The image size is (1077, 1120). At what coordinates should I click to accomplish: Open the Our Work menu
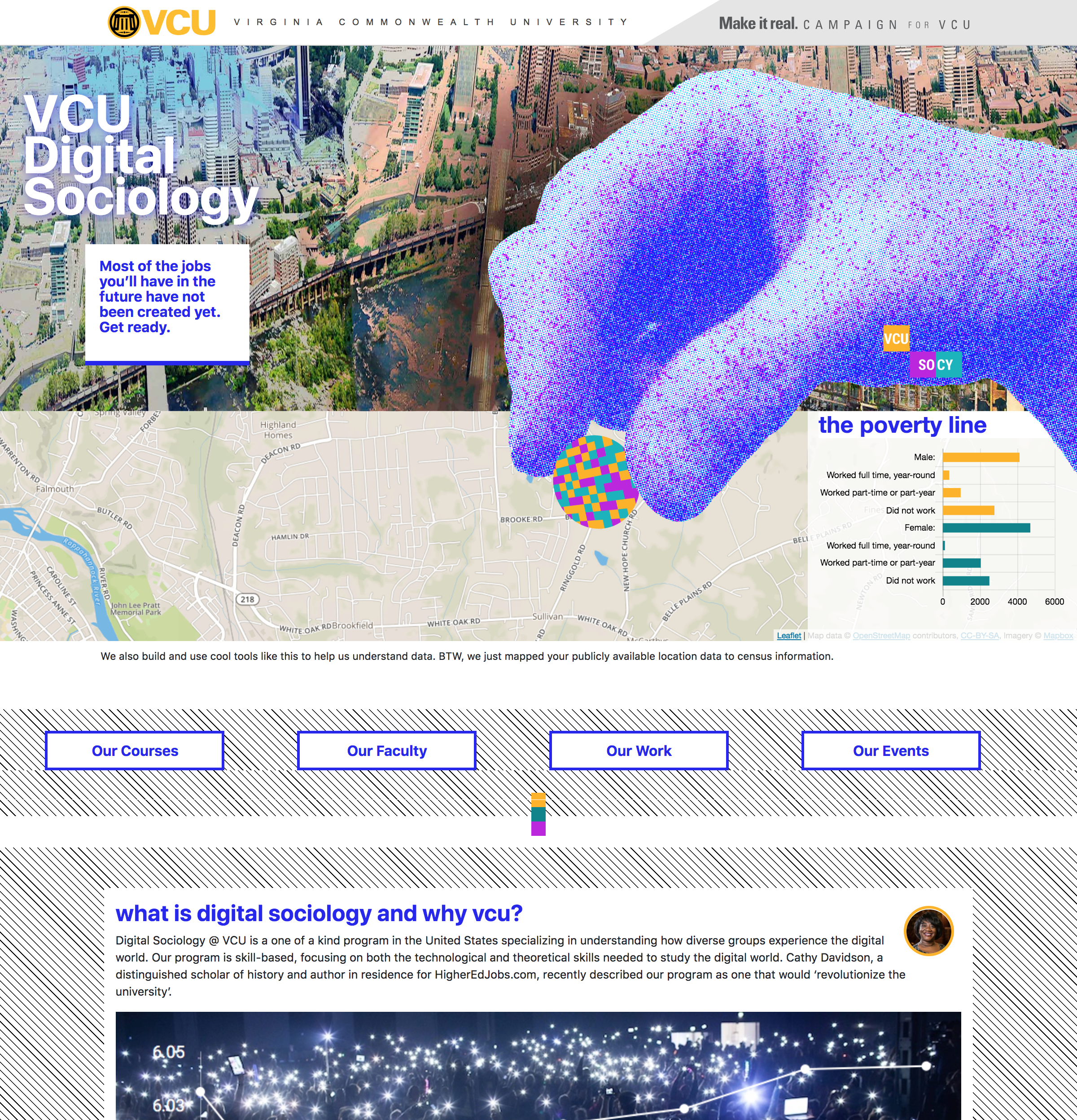pyautogui.click(x=638, y=749)
